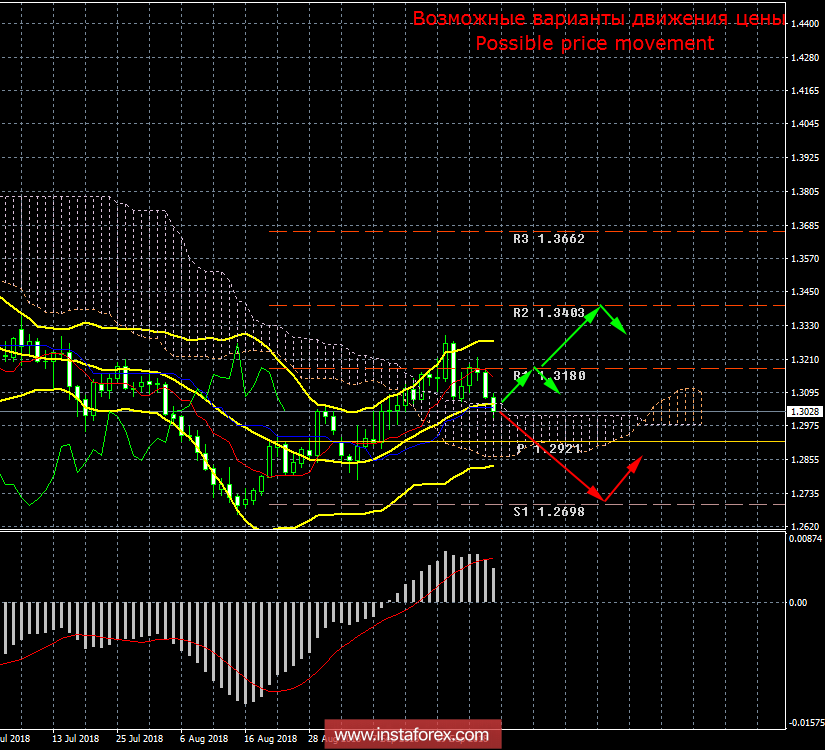Viewport: 825px width, 750px height.
Task: Click the 1.3330 price axis value
Action: click(x=805, y=326)
